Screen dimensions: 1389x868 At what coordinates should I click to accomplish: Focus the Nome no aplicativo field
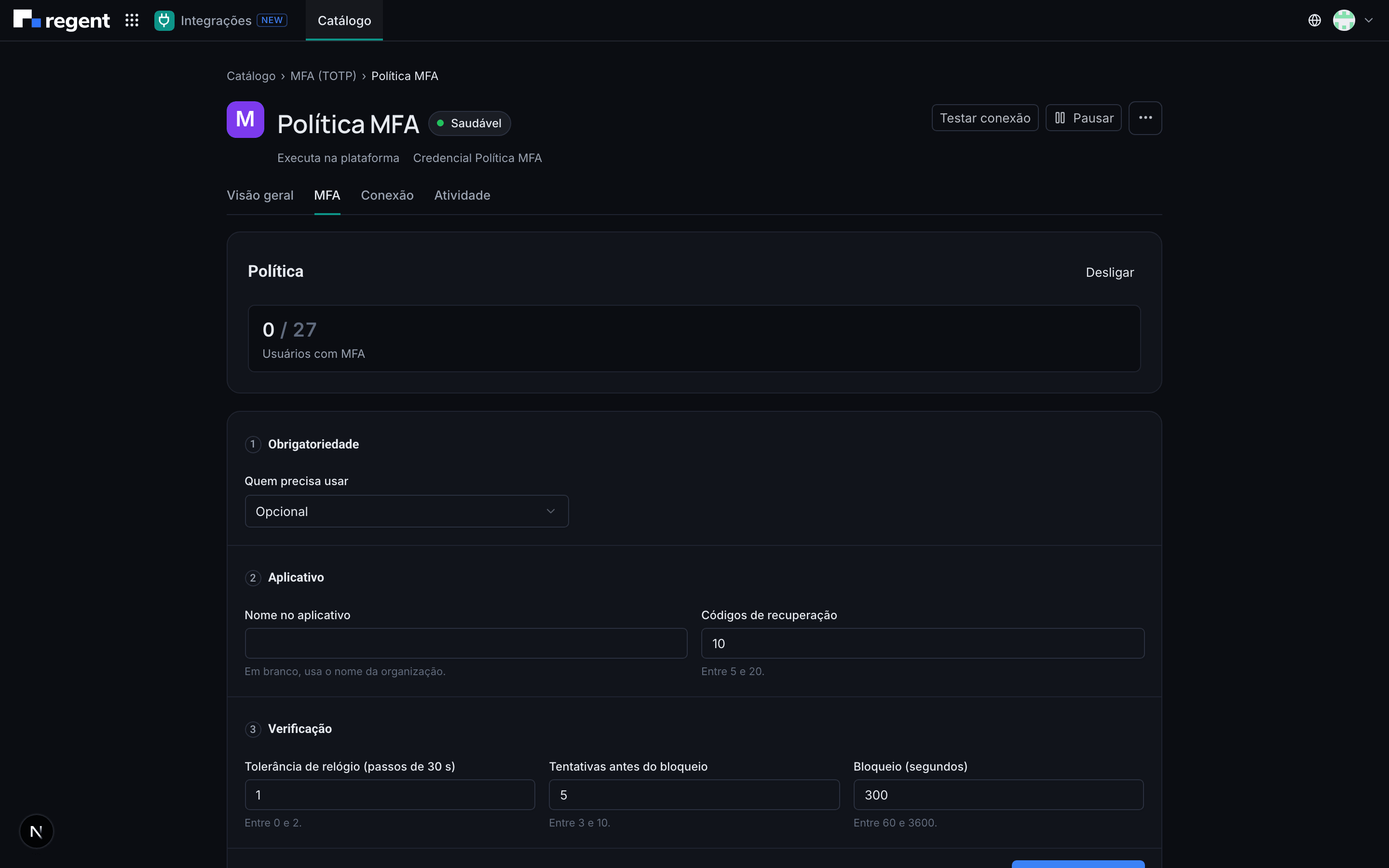point(466,643)
